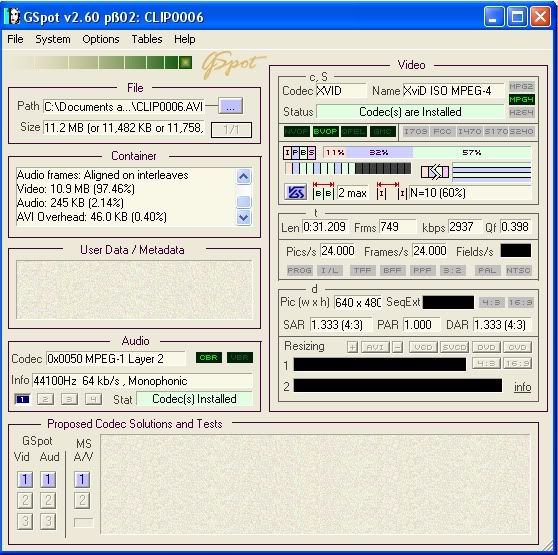Click the Container list down arrow
The image size is (558, 555).
[x=244, y=217]
